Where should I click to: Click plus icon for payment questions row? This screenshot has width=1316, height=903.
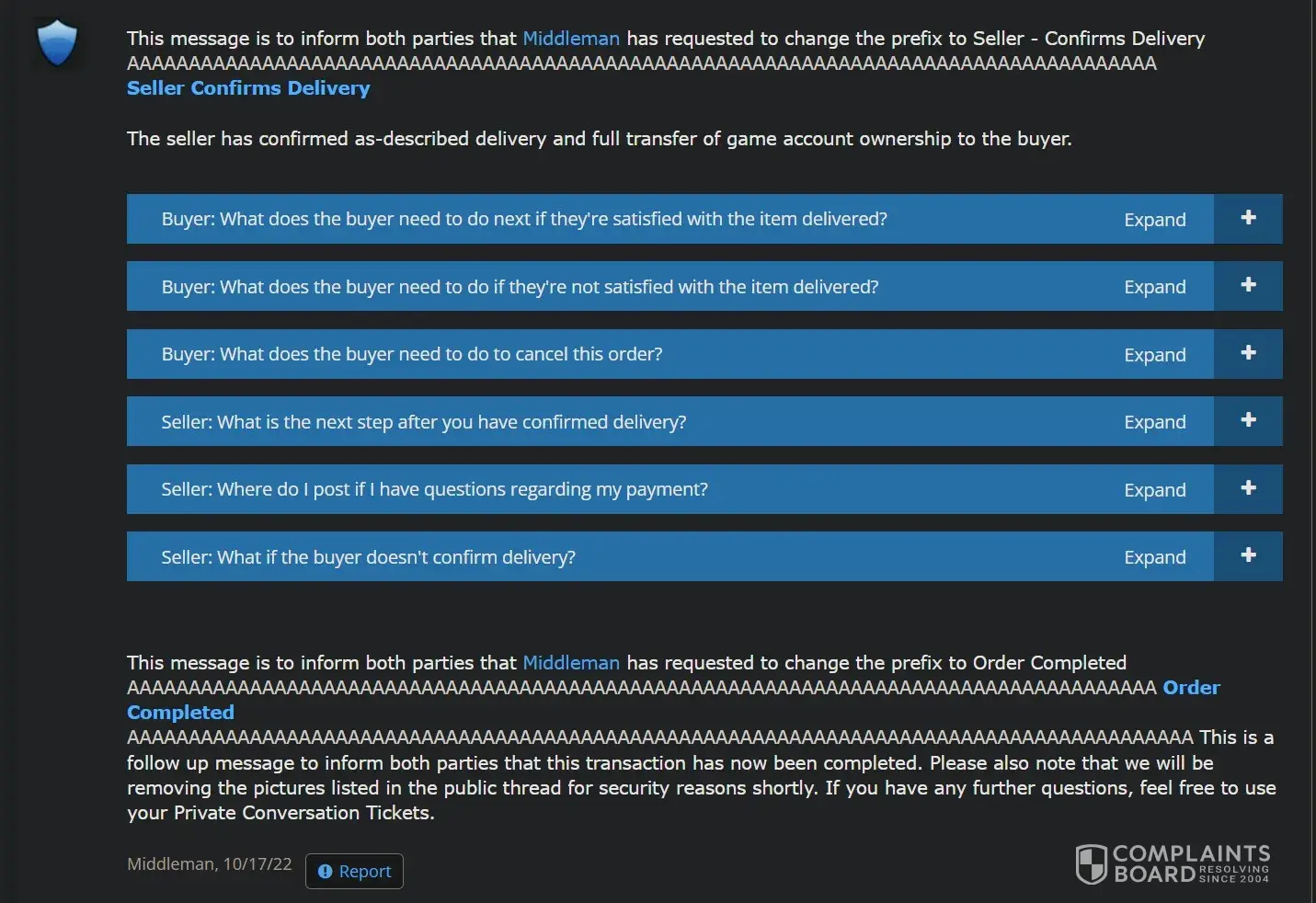point(1248,488)
